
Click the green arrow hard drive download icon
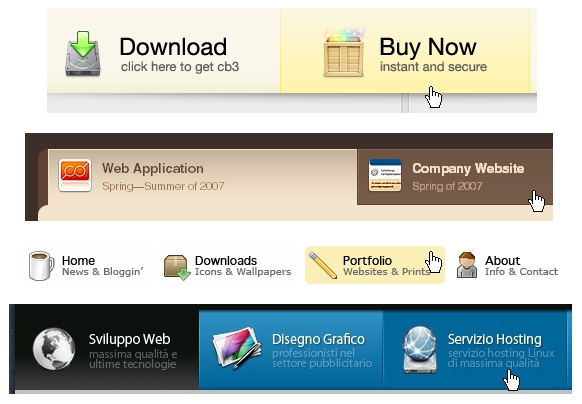click(83, 54)
